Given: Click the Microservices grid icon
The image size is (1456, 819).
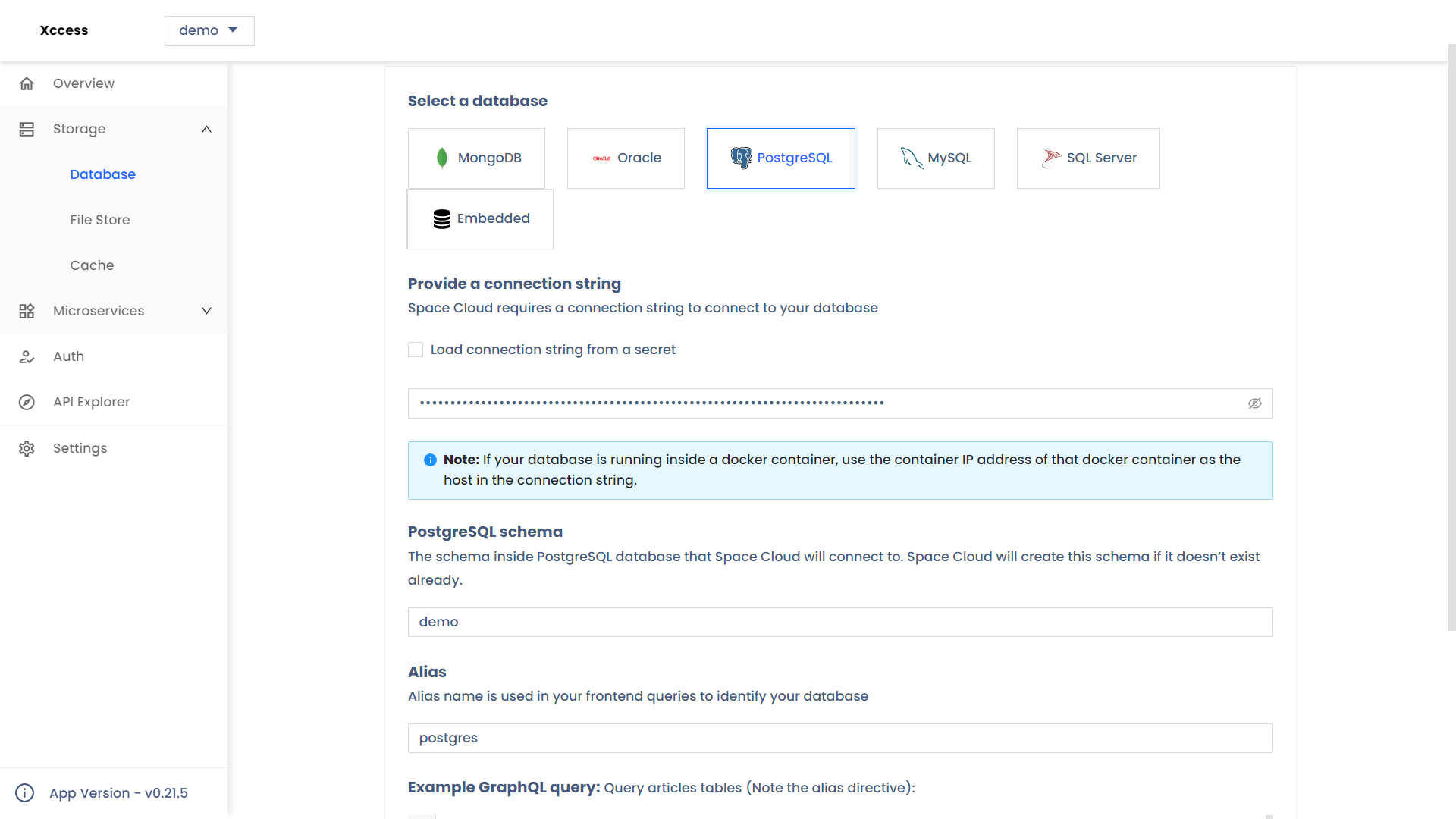Looking at the screenshot, I should click(x=27, y=311).
